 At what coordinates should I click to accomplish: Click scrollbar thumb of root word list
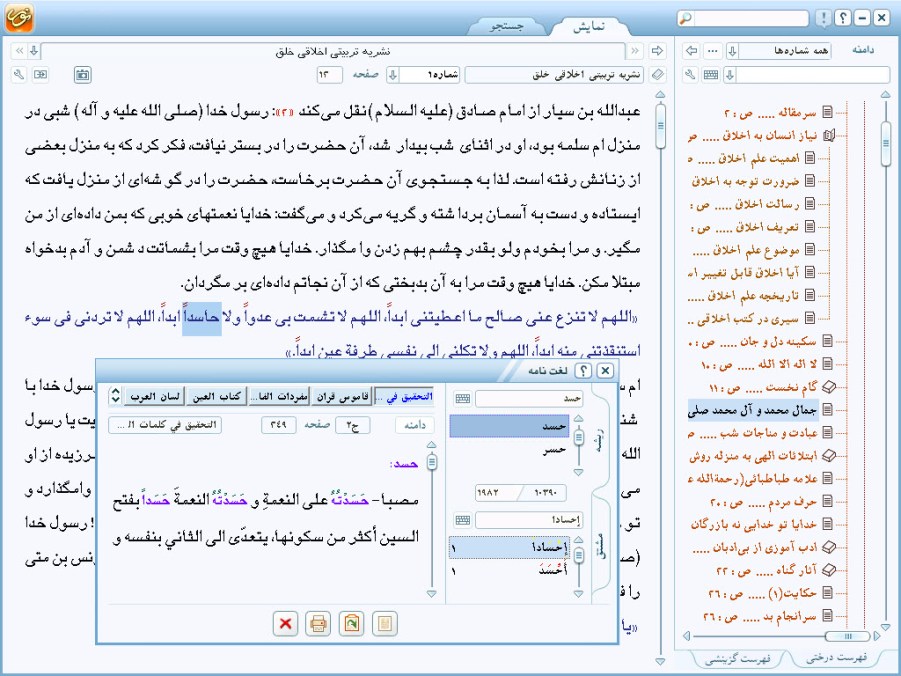coord(579,437)
